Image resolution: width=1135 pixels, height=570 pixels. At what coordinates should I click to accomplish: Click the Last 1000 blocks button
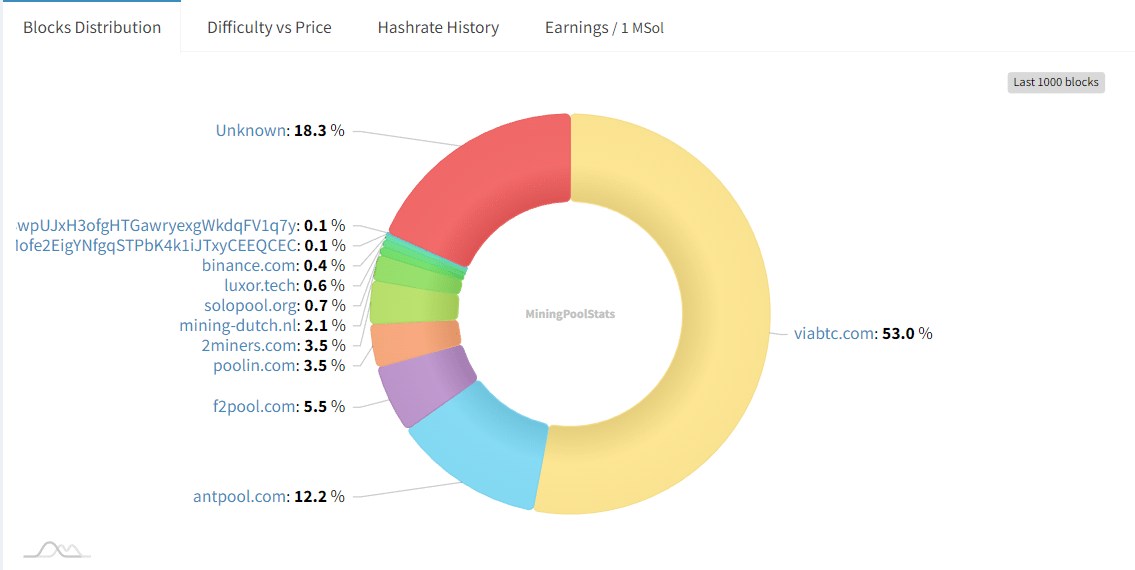(x=1056, y=83)
